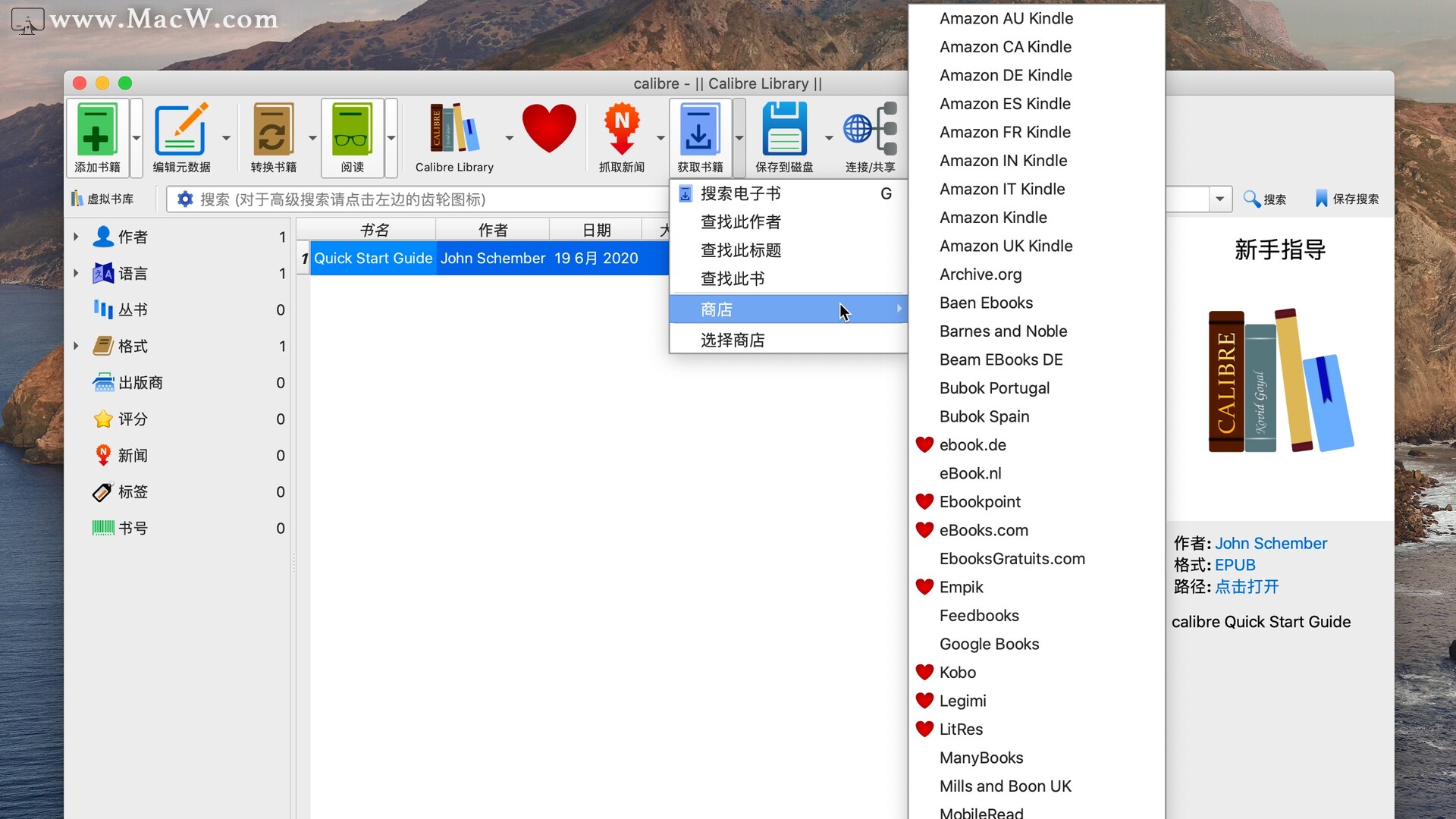Open the Edit Metadata dropdown arrow

point(226,138)
